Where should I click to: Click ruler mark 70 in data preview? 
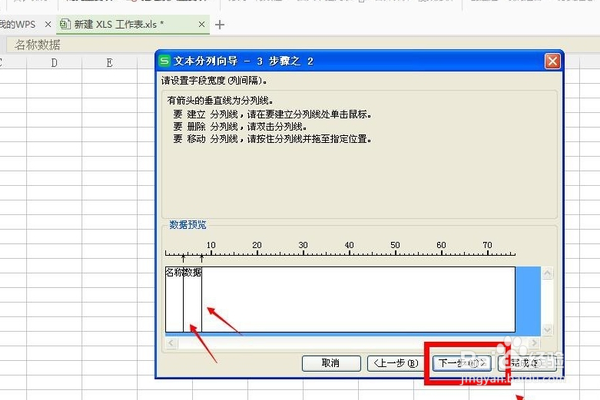[487, 245]
